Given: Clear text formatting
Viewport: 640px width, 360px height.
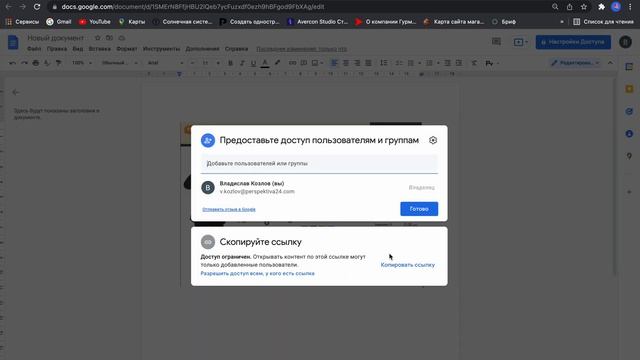Looking at the screenshot, I should (474, 63).
